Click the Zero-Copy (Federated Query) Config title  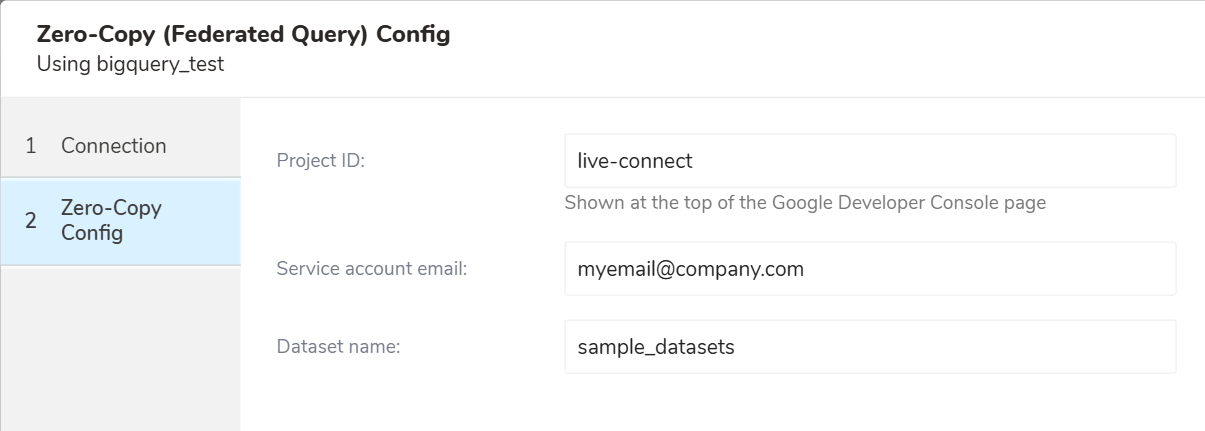243,34
